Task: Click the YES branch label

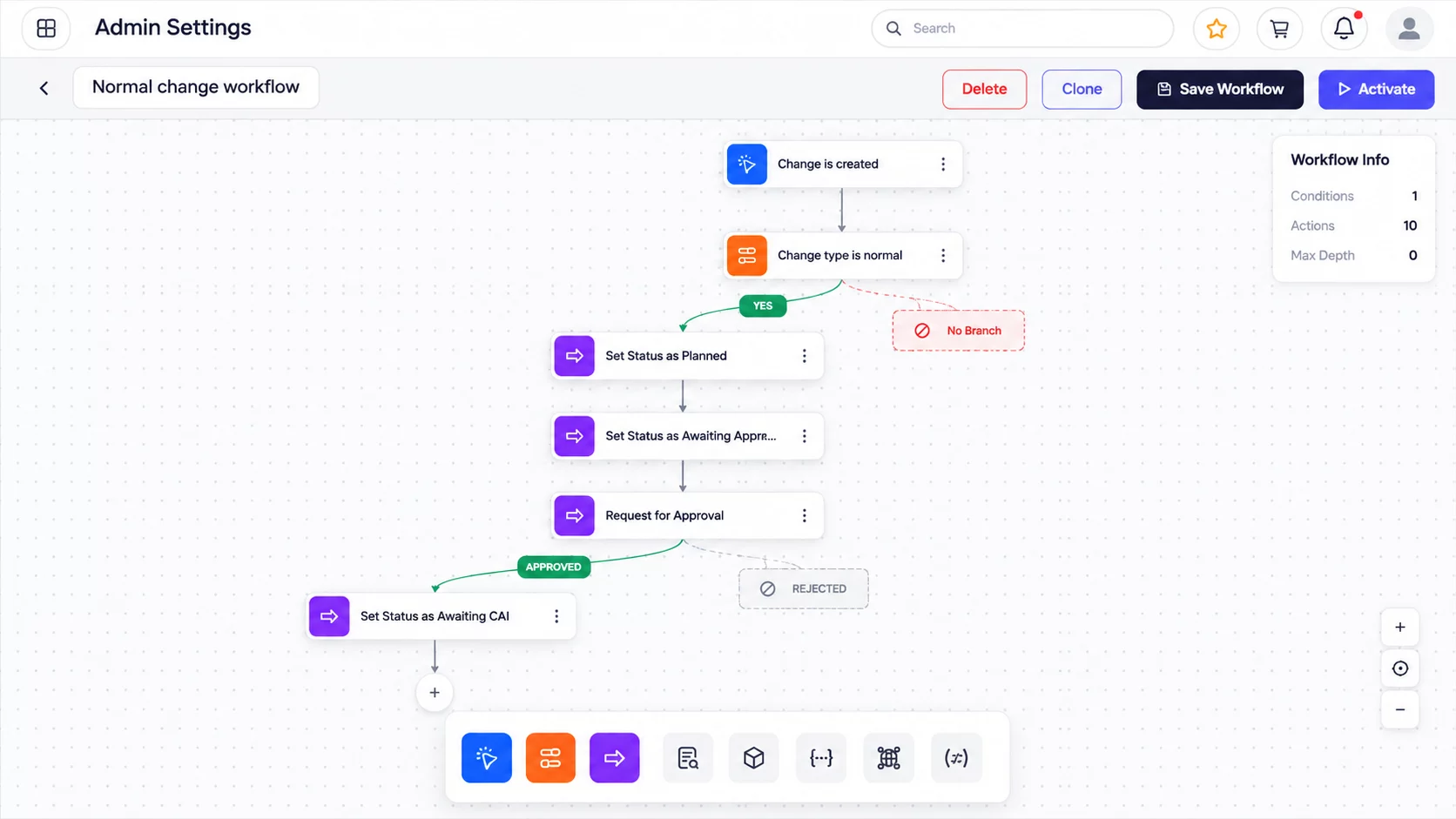Action: tap(763, 306)
